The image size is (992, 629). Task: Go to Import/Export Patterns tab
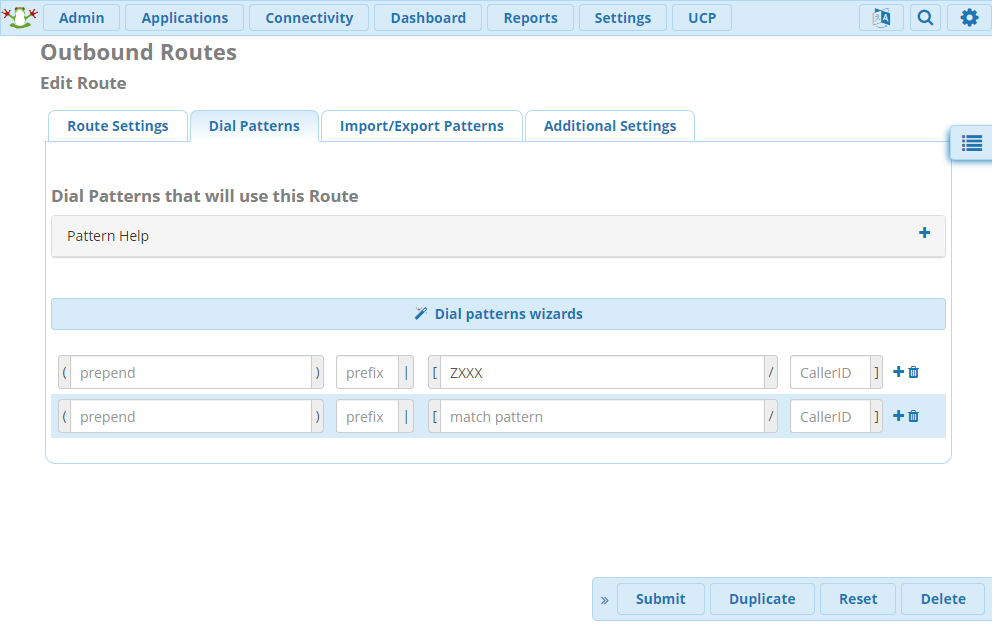[422, 126]
